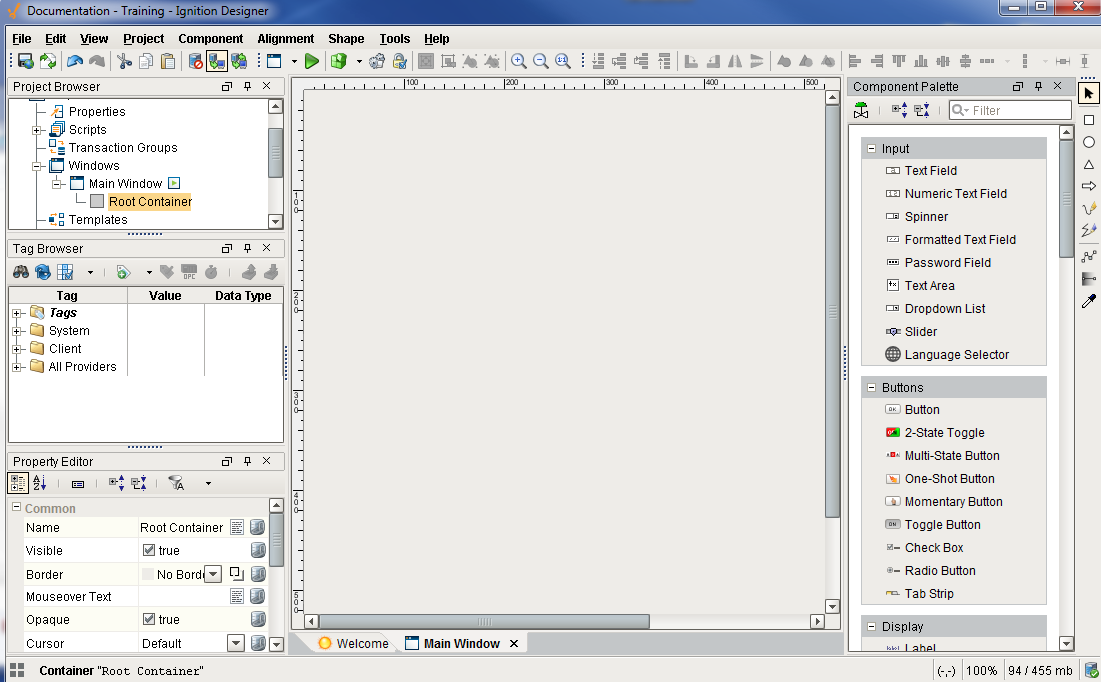Sort properties alphabetically in Property Editor
The width and height of the screenshot is (1101, 682).
click(38, 483)
